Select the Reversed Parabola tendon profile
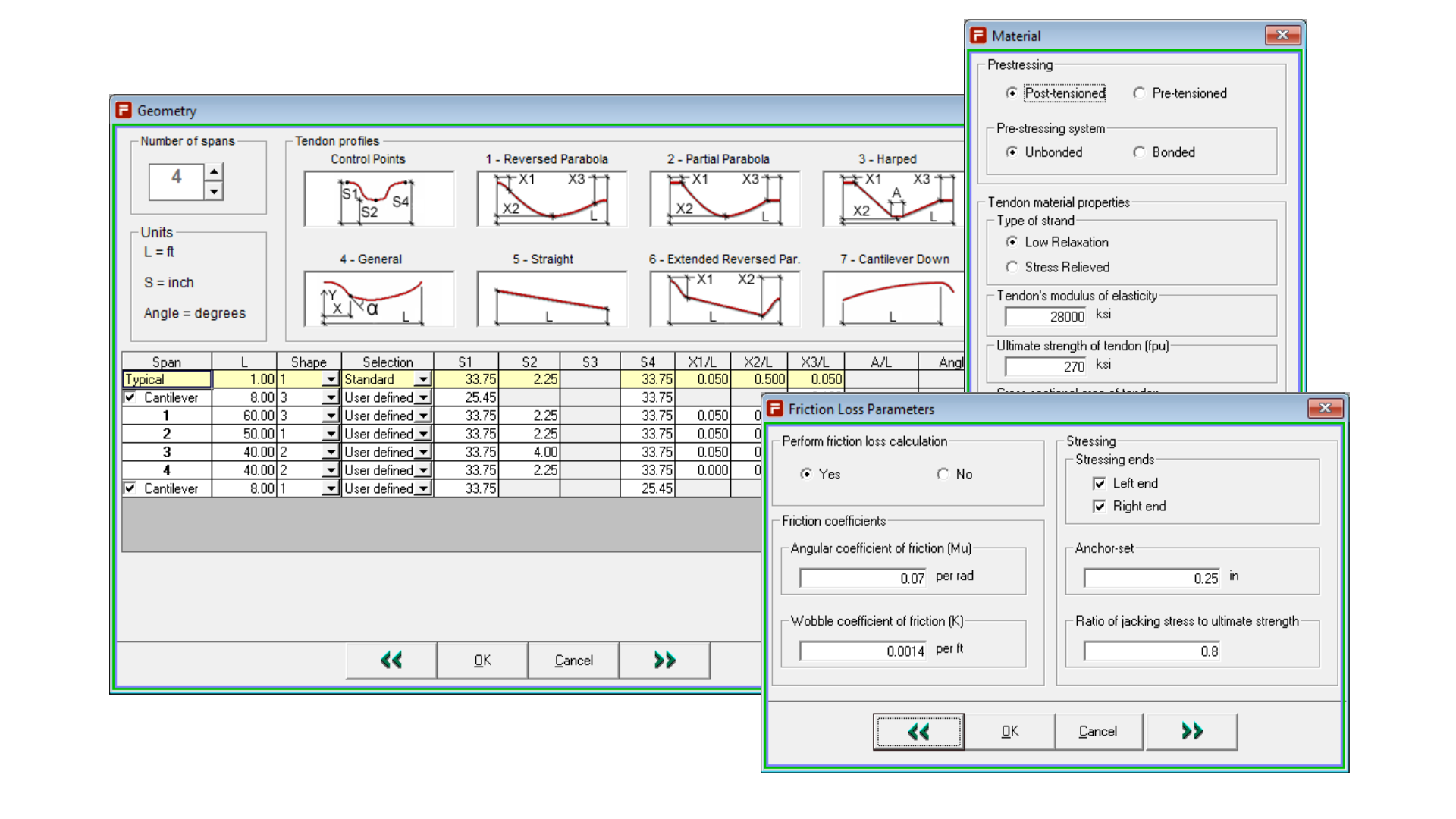1456x819 pixels. click(551, 199)
